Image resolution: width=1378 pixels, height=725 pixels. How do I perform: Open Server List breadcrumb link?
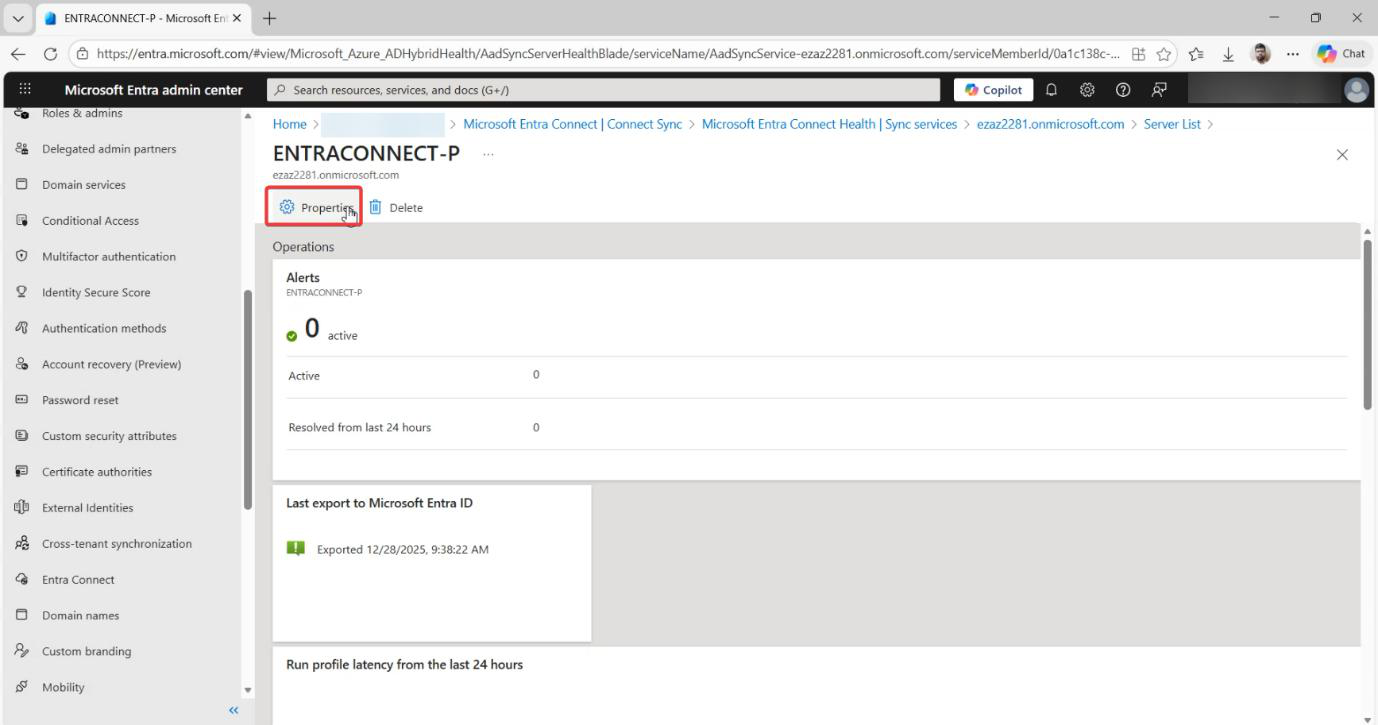tap(1172, 124)
